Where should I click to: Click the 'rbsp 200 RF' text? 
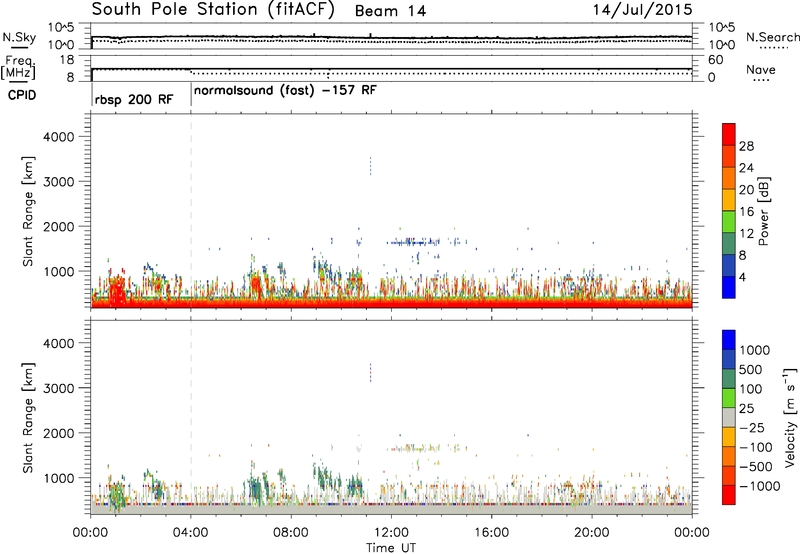pos(134,99)
